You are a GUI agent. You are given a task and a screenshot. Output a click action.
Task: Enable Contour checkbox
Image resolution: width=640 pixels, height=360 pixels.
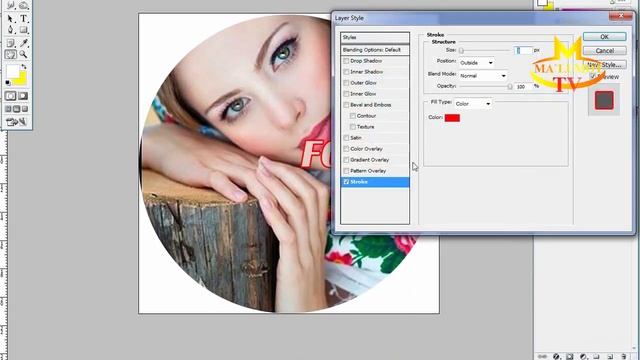pos(353,116)
